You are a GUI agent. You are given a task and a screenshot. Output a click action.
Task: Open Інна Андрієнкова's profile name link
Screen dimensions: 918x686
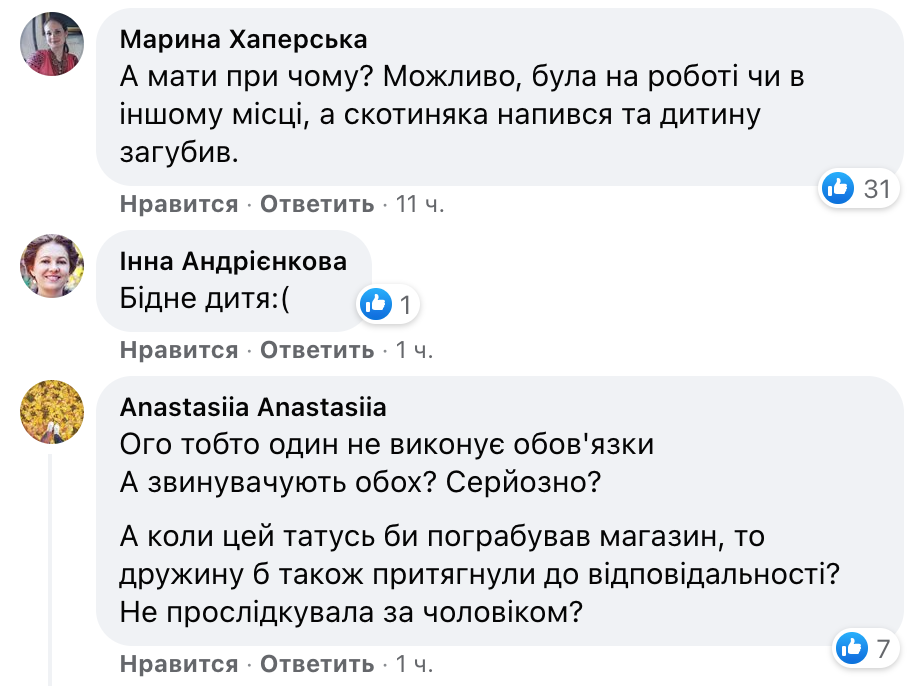233,262
